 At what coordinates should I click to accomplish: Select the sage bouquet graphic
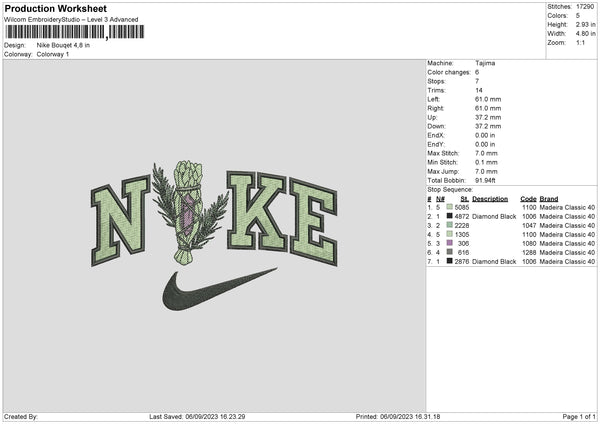coord(190,212)
